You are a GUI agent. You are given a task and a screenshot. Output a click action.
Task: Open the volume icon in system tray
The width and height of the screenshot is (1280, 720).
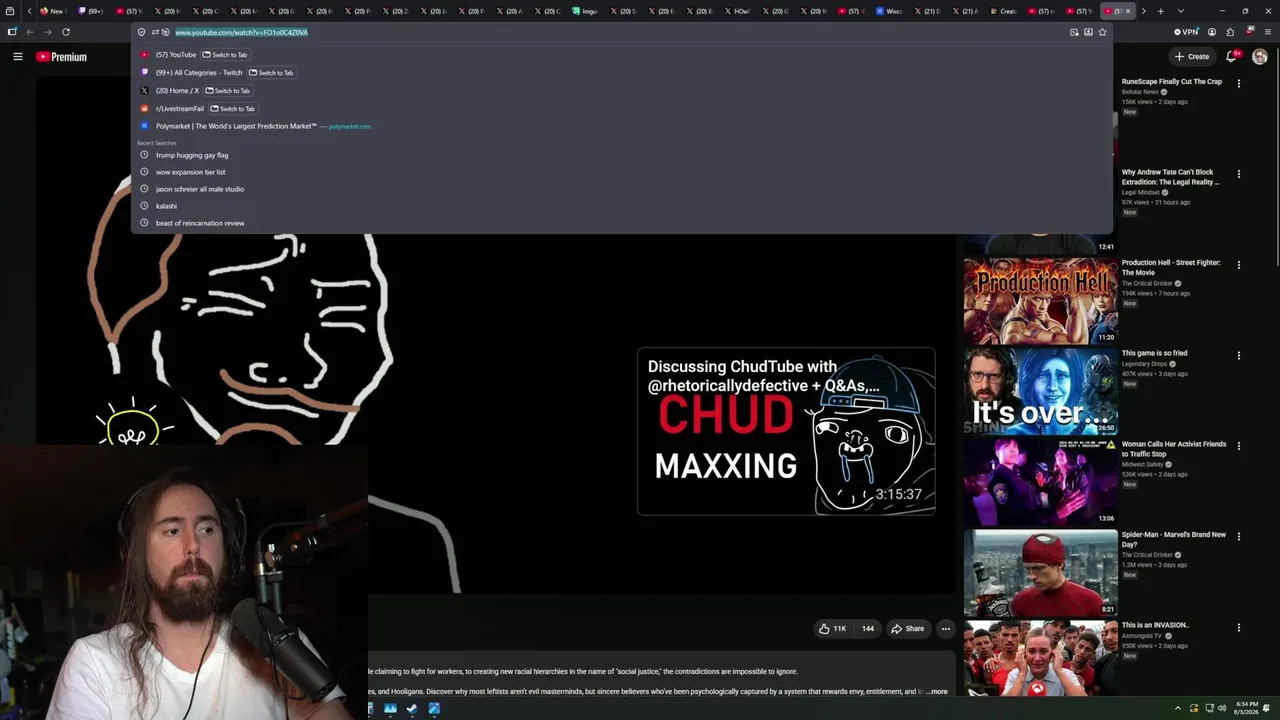click(x=1222, y=708)
